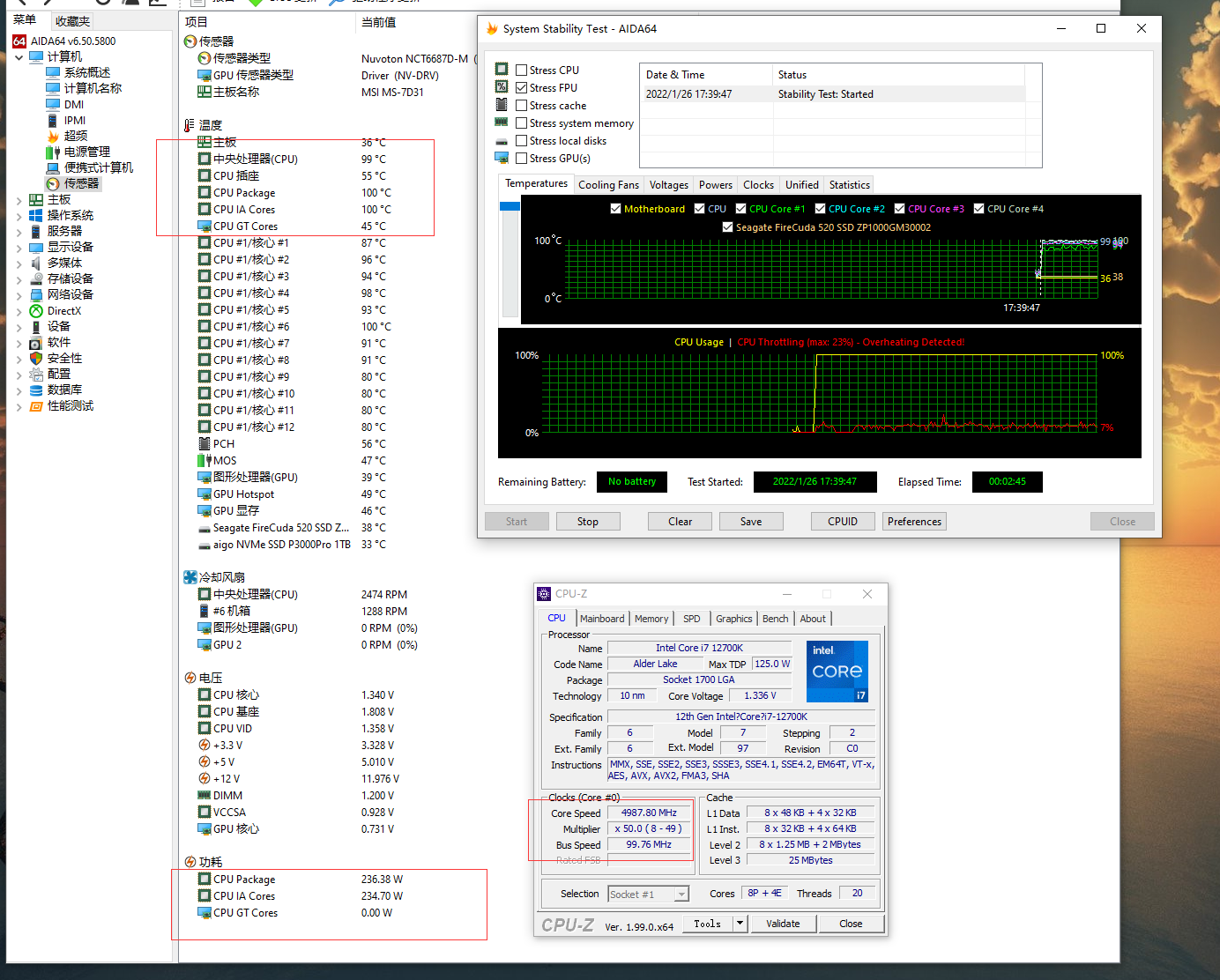The width and height of the screenshot is (1220, 980).
Task: Click the Clear button
Action: coord(681,522)
